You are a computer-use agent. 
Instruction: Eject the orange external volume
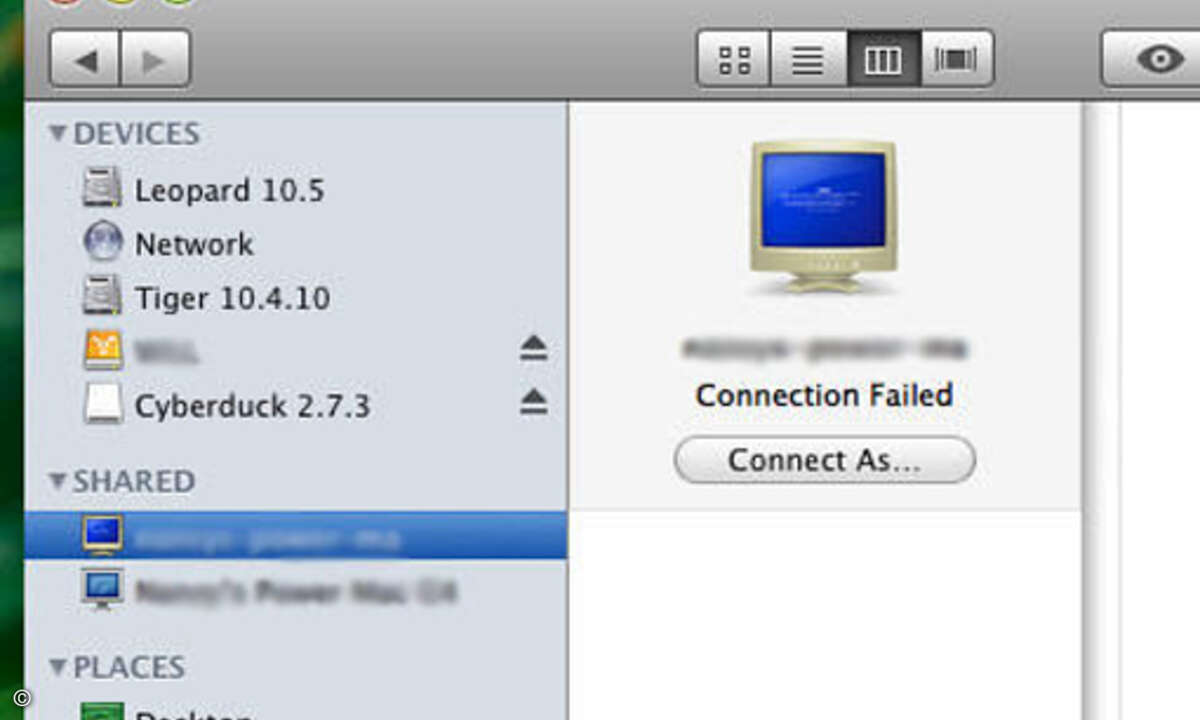(x=534, y=348)
